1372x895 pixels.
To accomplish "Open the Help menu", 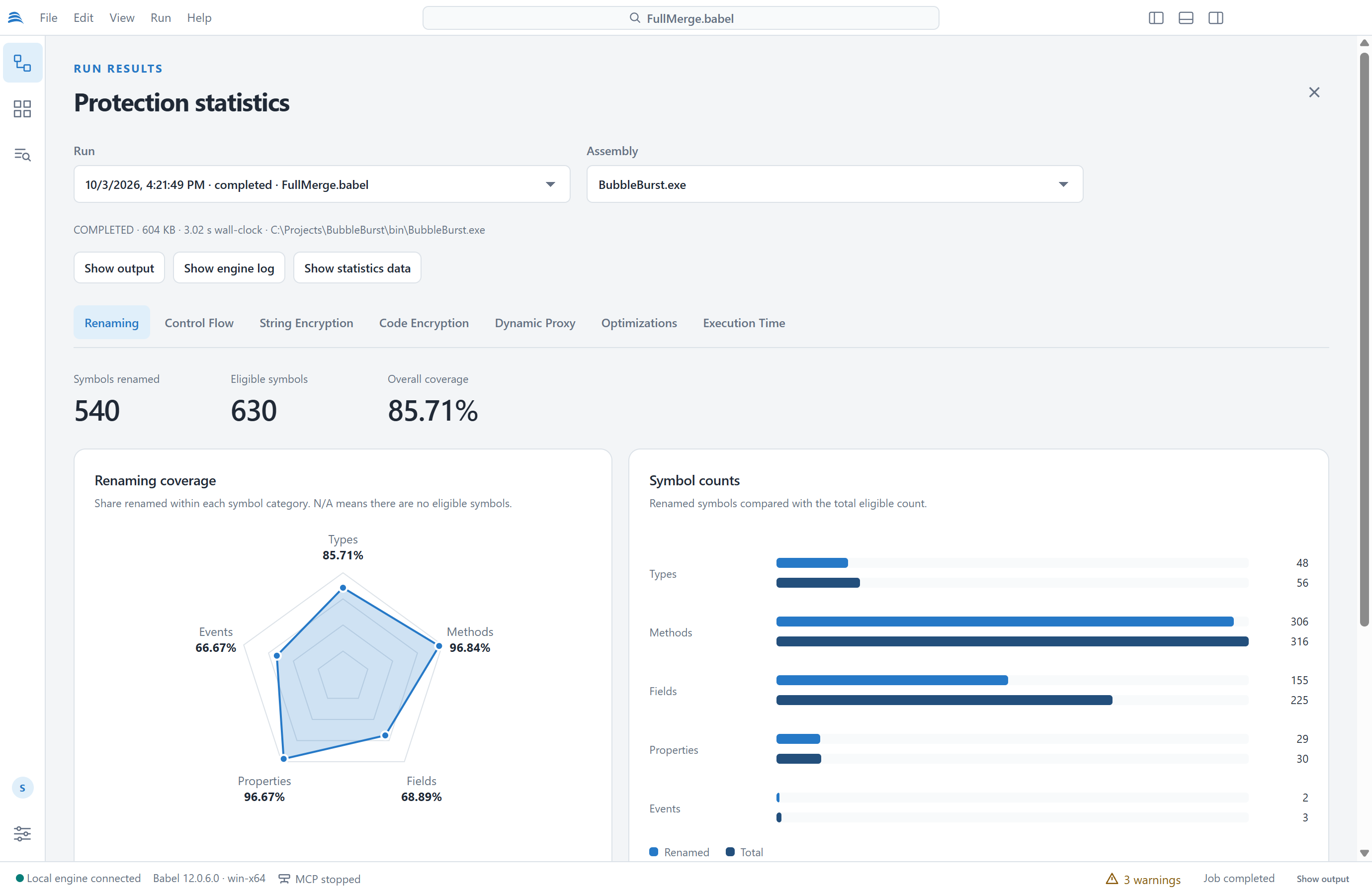I will tap(199, 18).
